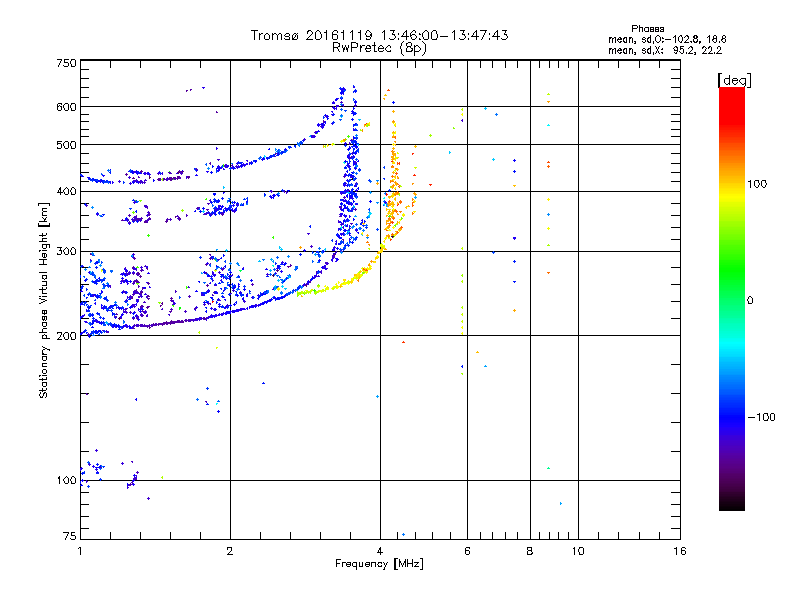Click the y-axis tick label '200'

click(66, 336)
